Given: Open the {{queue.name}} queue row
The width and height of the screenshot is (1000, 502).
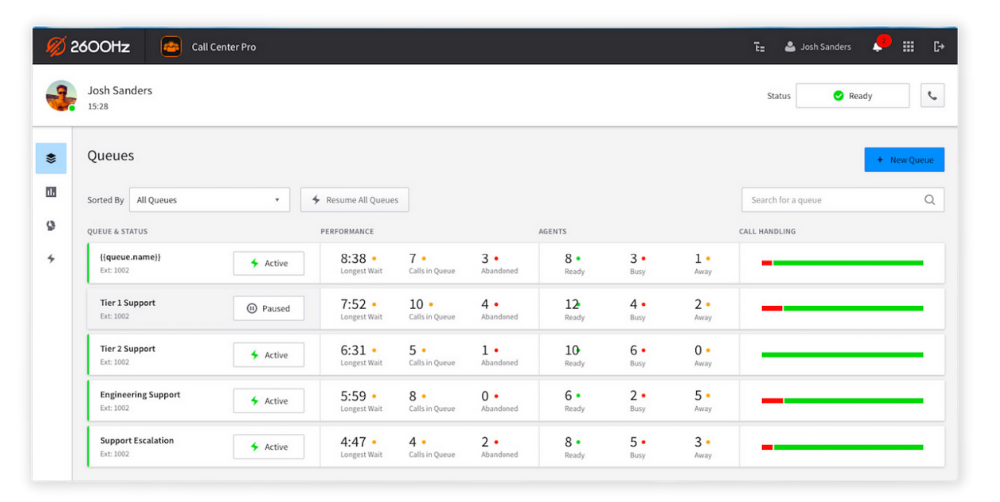Looking at the screenshot, I should click(516, 263).
